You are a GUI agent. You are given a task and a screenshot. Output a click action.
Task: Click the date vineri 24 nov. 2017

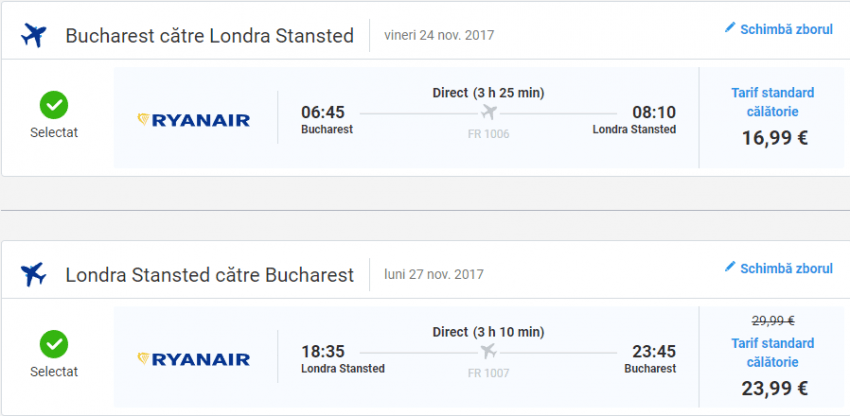[439, 35]
